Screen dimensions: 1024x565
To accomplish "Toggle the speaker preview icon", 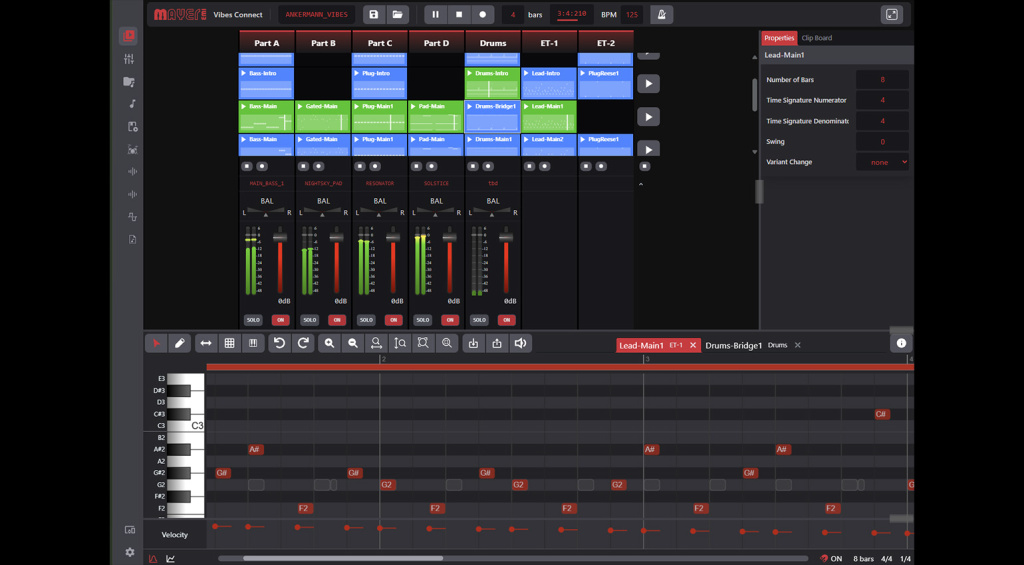I will point(520,343).
